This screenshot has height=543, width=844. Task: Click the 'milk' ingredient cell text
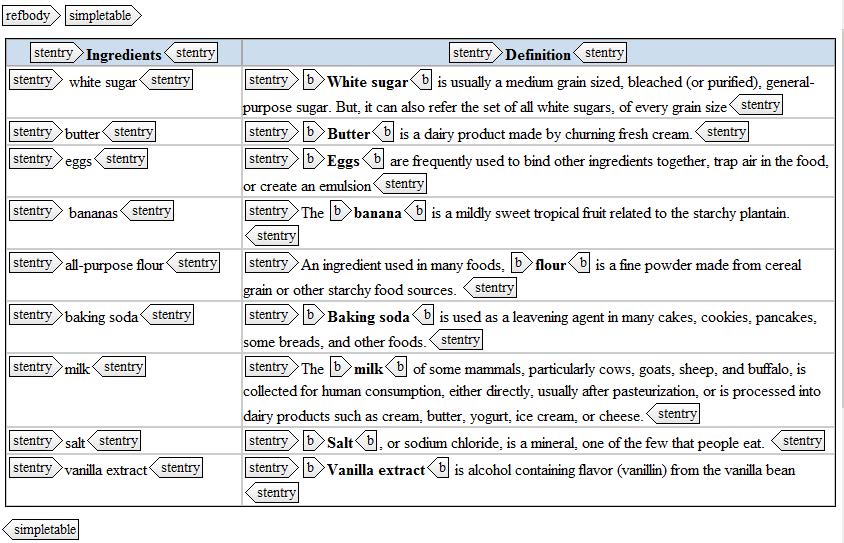pos(78,369)
